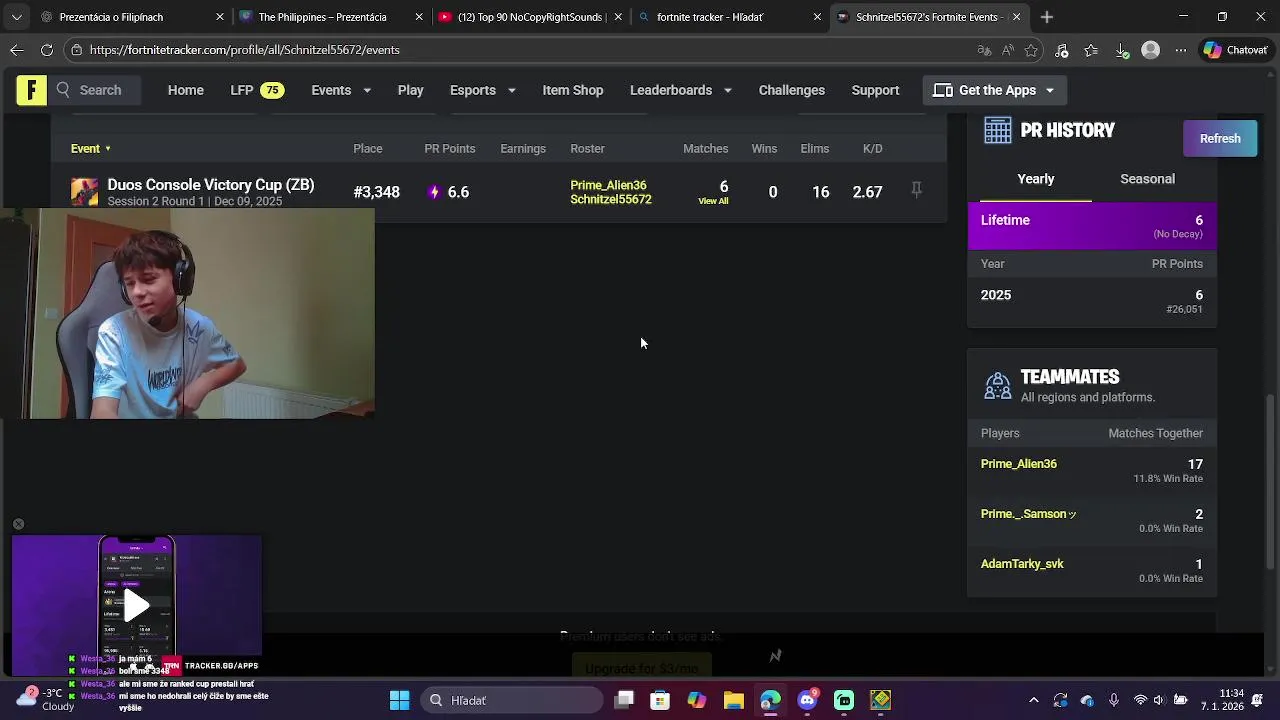Expand the Esports dropdown menu
This screenshot has width=1280, height=720.
(x=483, y=90)
